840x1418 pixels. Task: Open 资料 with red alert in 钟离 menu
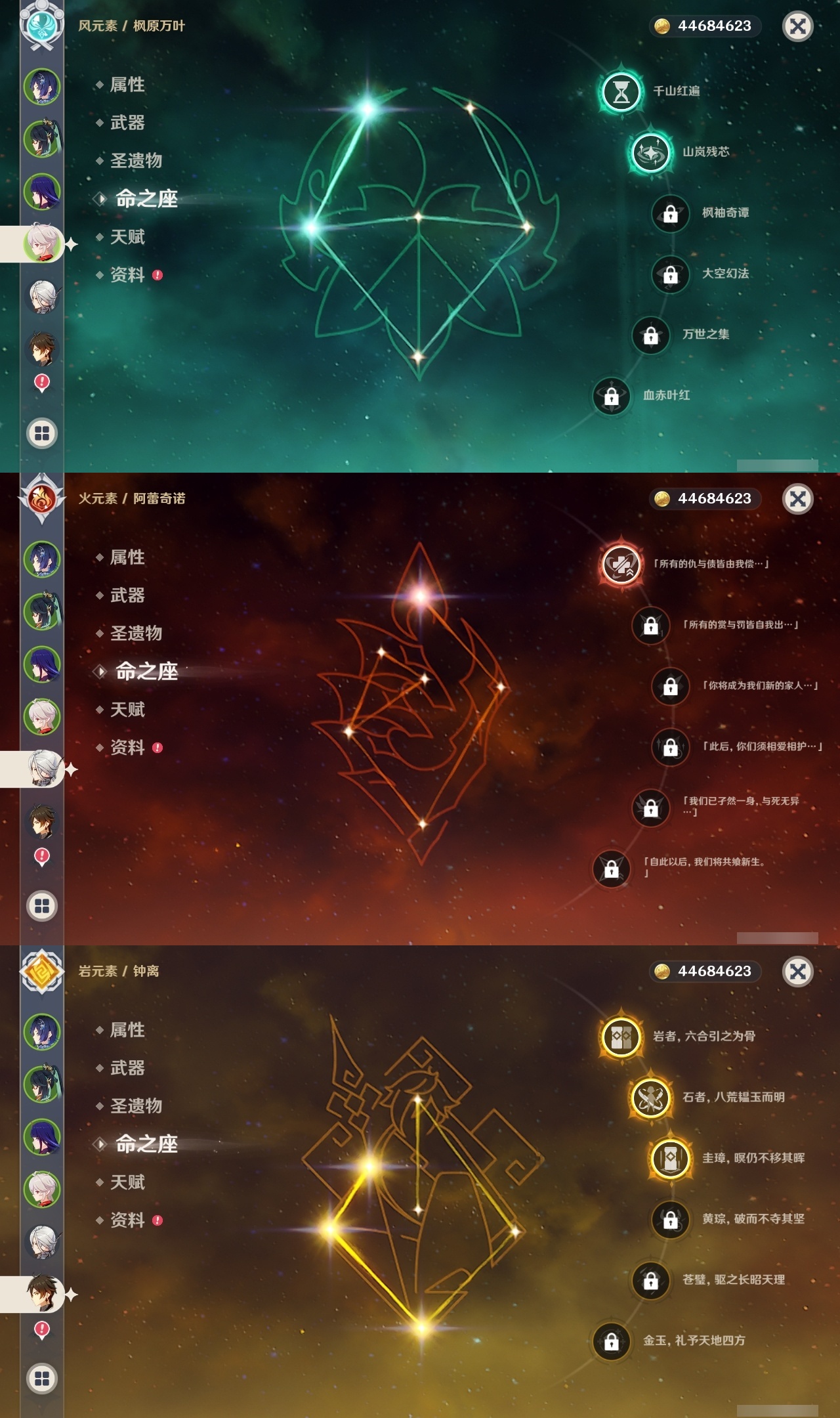tap(129, 1220)
